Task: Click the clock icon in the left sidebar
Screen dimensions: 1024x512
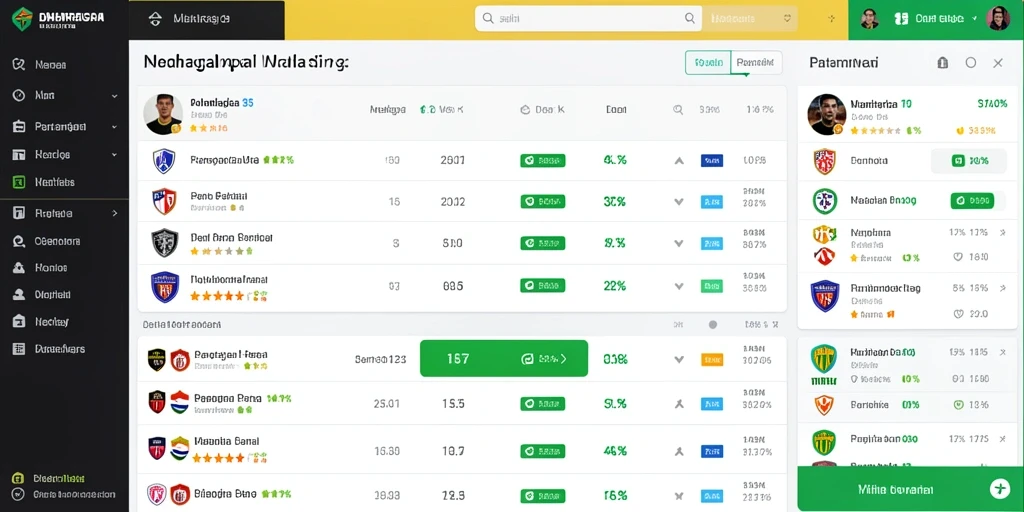Action: (19, 95)
